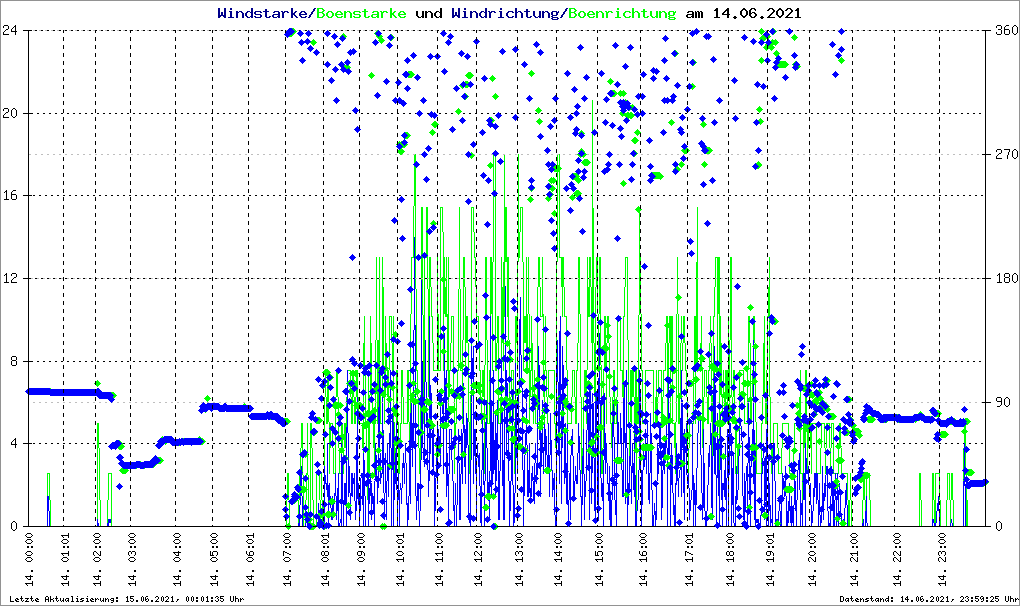This screenshot has width=1020, height=606.
Task: Click the green 'Boenrichtung' title word
Action: pyautogui.click(x=622, y=13)
